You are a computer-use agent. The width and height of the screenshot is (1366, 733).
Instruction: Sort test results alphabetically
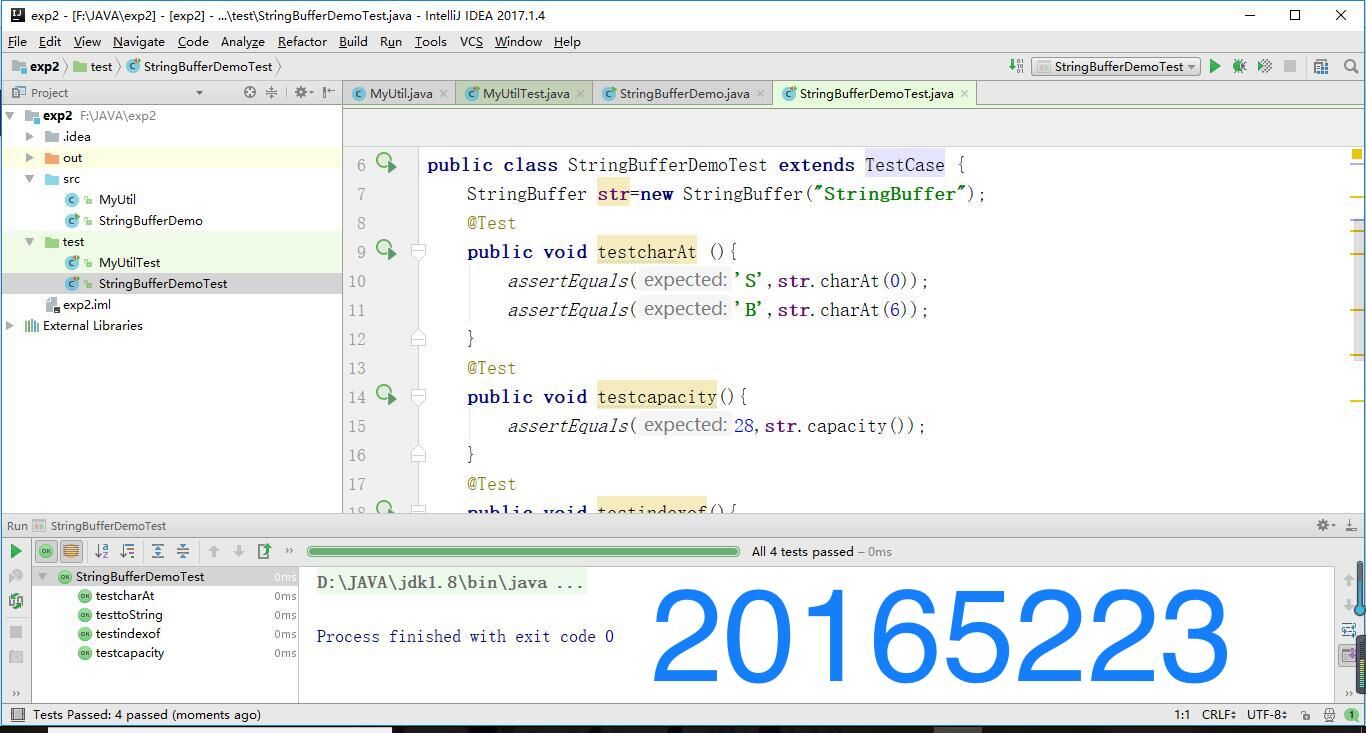click(101, 551)
